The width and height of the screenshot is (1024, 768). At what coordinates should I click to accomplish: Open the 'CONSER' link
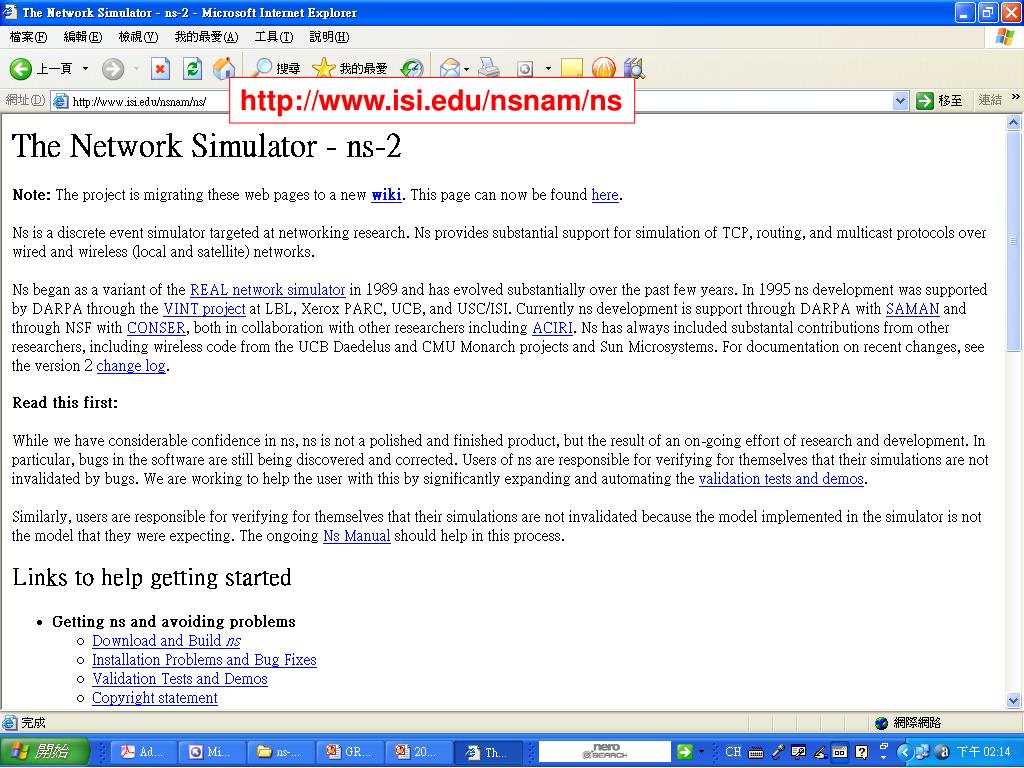coord(156,327)
